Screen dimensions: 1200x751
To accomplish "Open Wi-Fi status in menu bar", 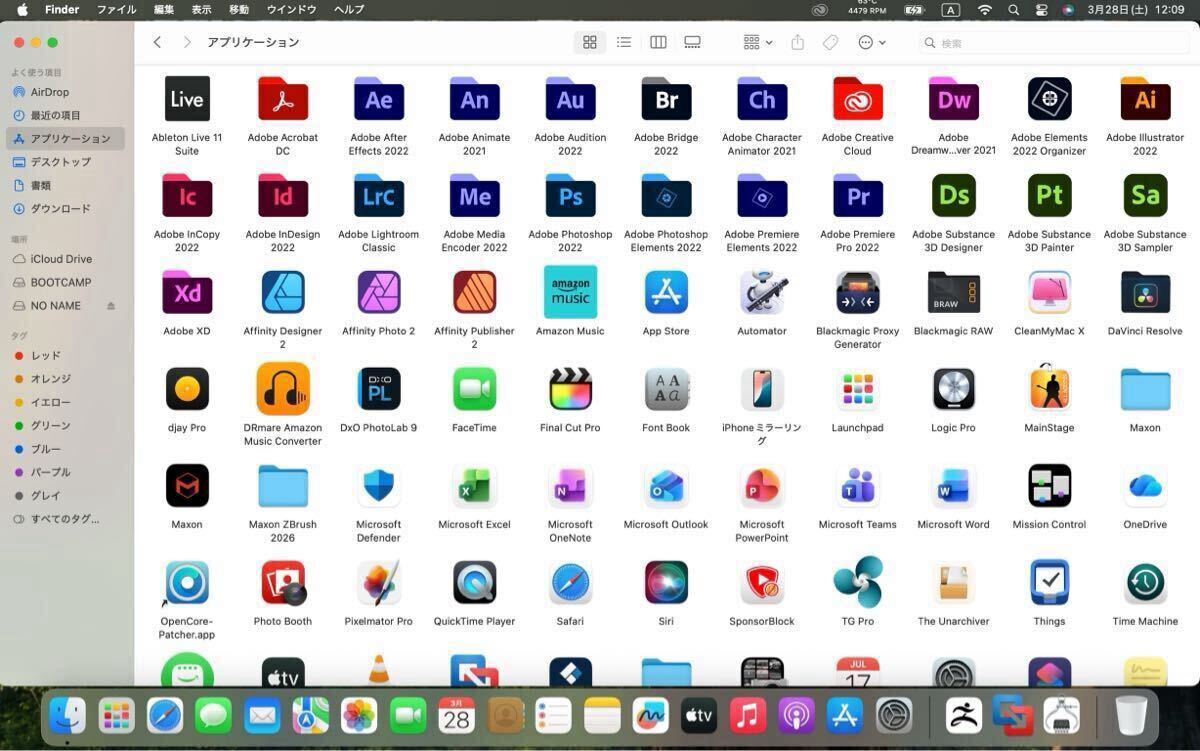I will (x=984, y=9).
